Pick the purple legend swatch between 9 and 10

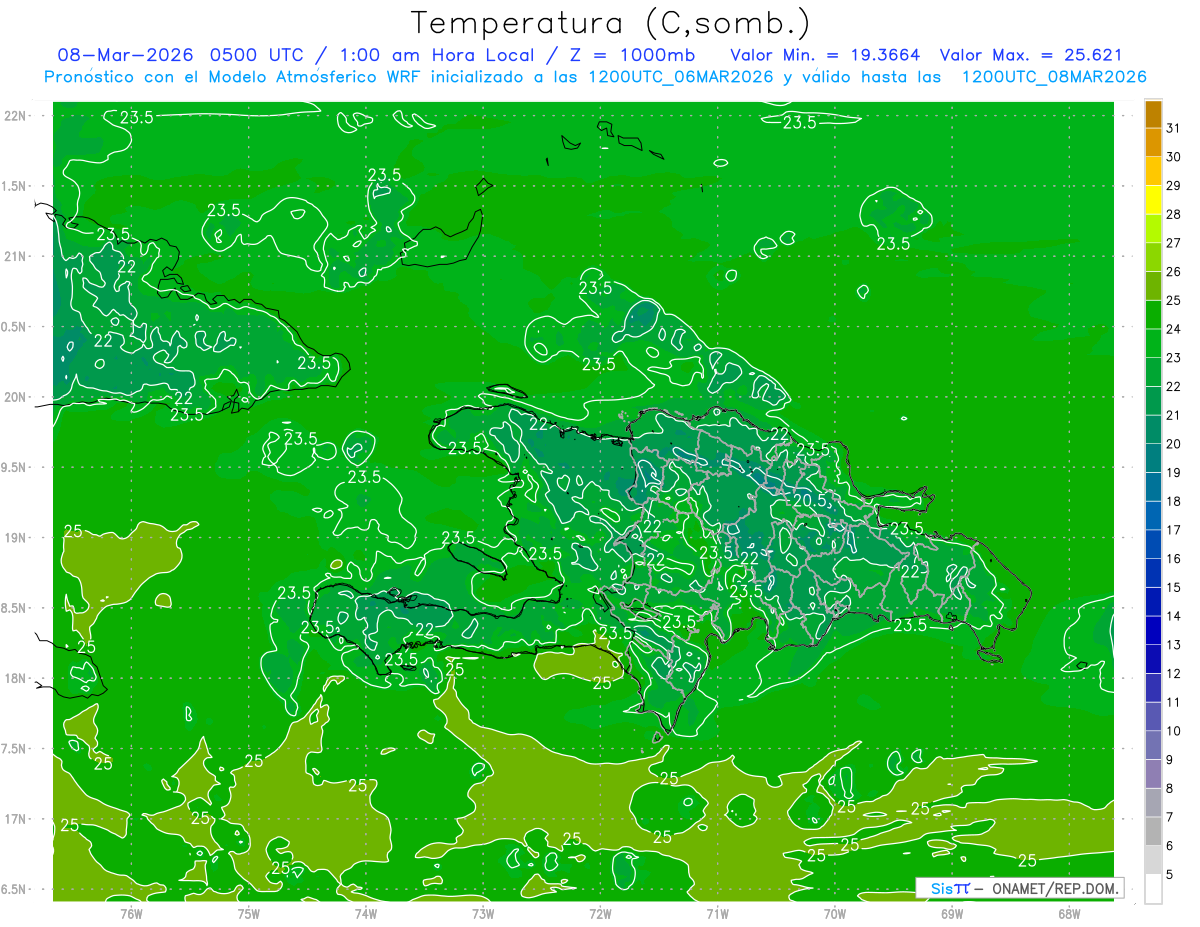tap(1153, 745)
